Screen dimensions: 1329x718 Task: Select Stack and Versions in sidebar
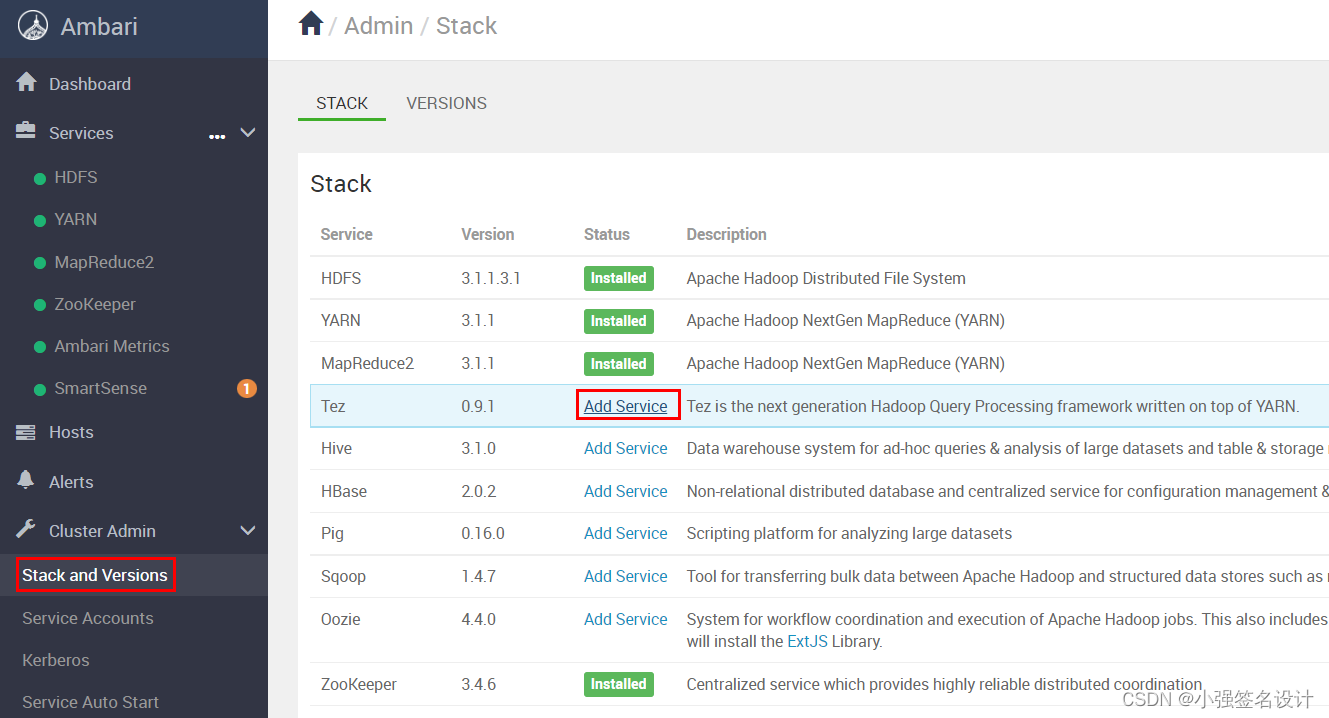tap(95, 575)
